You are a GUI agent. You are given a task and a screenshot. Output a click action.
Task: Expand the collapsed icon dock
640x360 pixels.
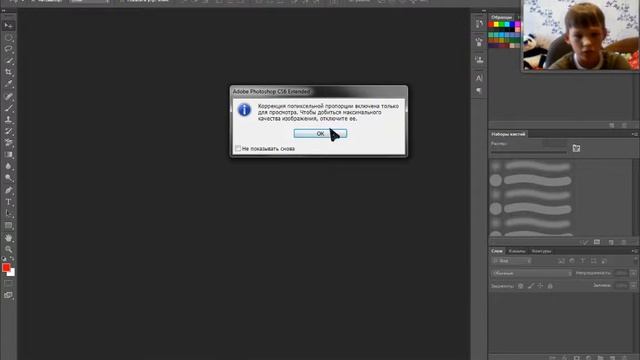click(x=483, y=11)
